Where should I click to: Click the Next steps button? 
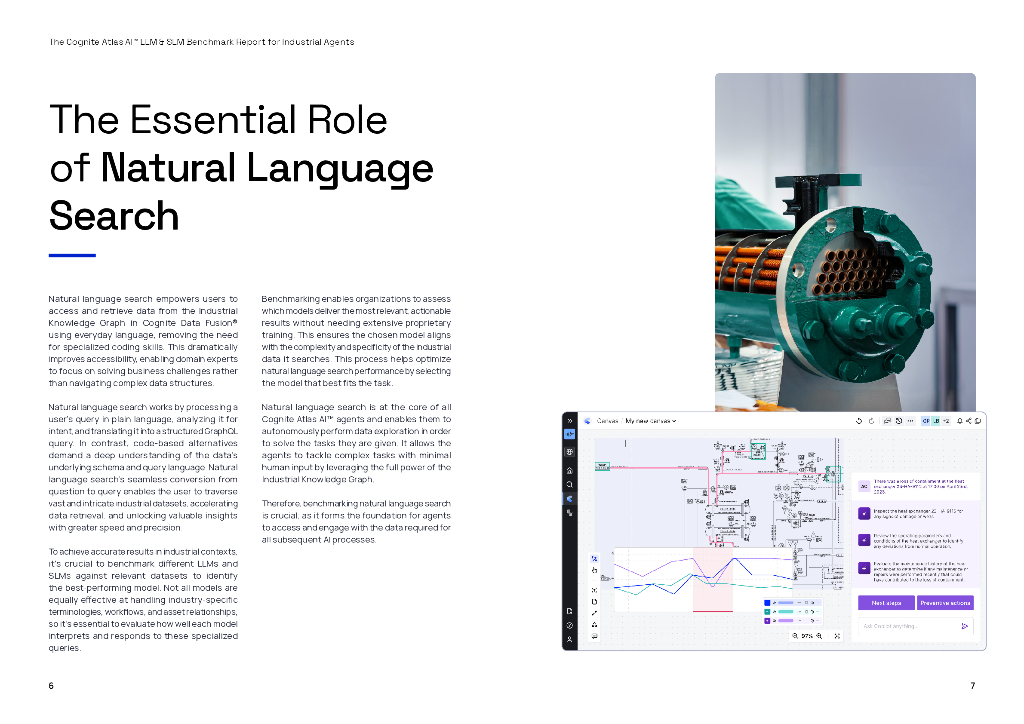point(886,603)
